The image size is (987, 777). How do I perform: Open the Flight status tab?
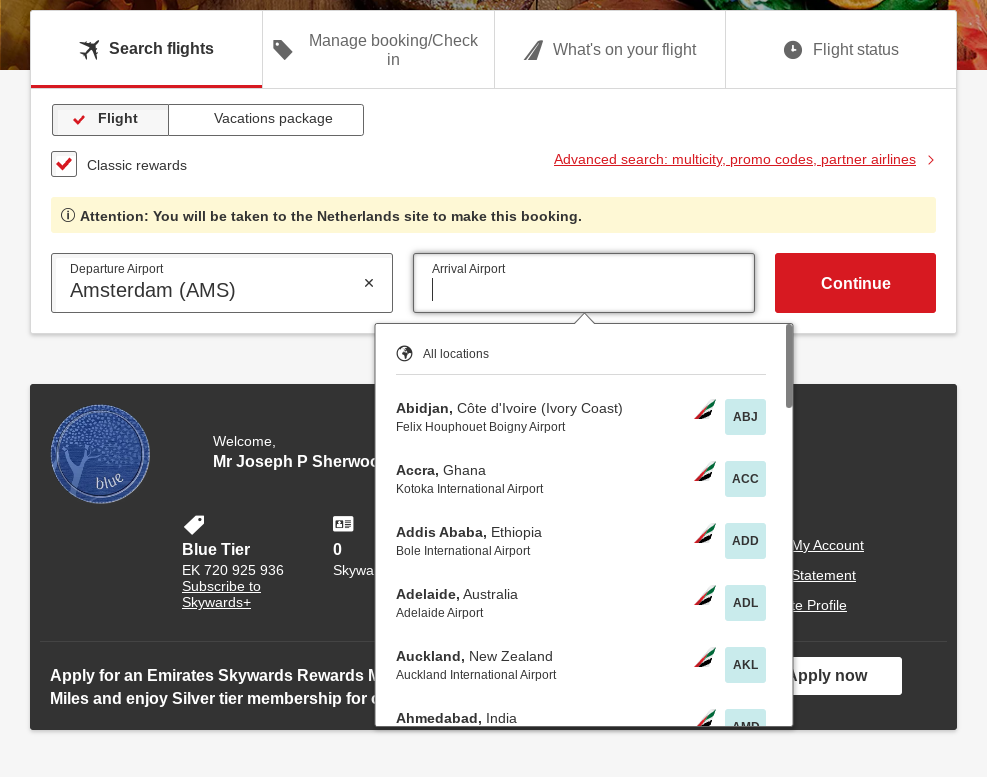(841, 49)
